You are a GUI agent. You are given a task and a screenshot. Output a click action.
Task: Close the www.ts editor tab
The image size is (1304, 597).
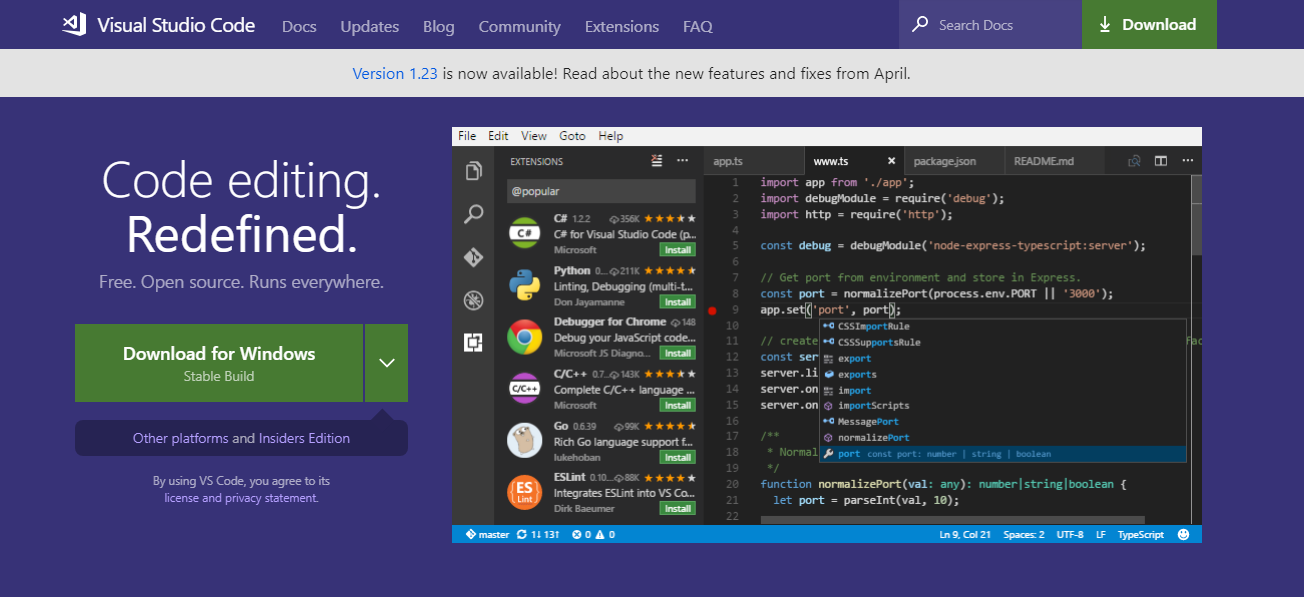pyautogui.click(x=892, y=161)
